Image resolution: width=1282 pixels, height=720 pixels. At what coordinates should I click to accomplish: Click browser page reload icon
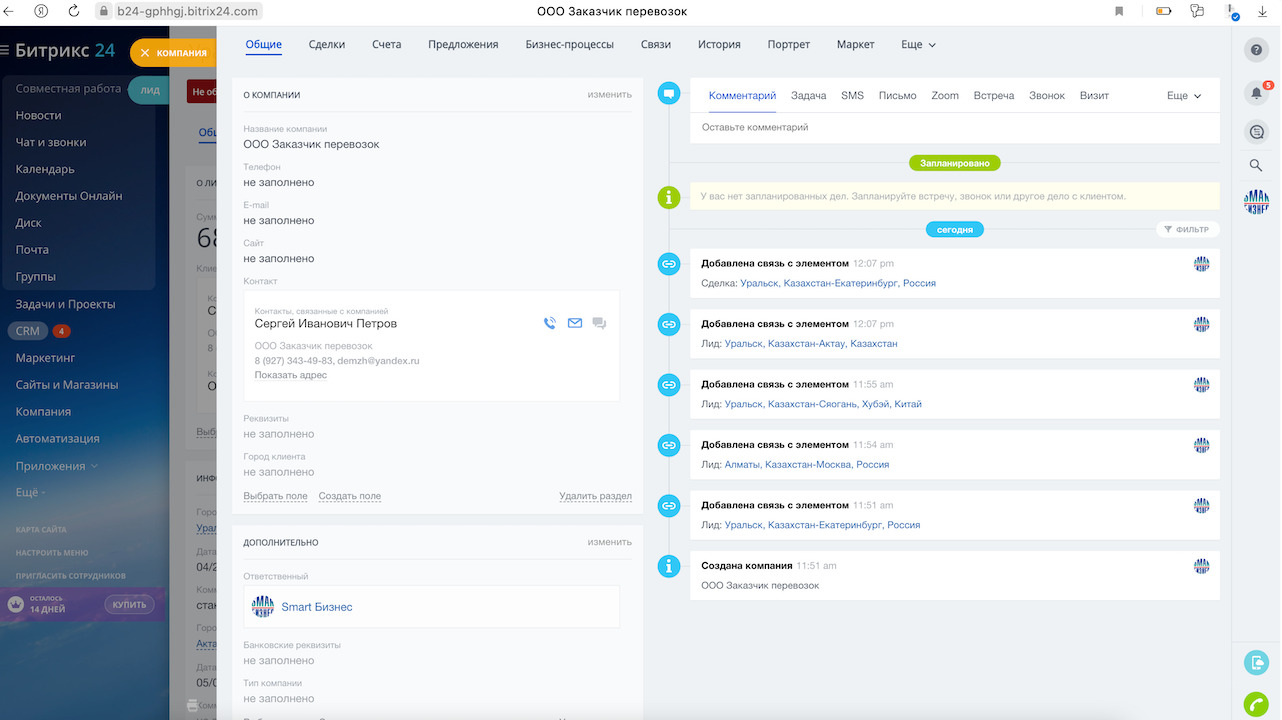(74, 11)
